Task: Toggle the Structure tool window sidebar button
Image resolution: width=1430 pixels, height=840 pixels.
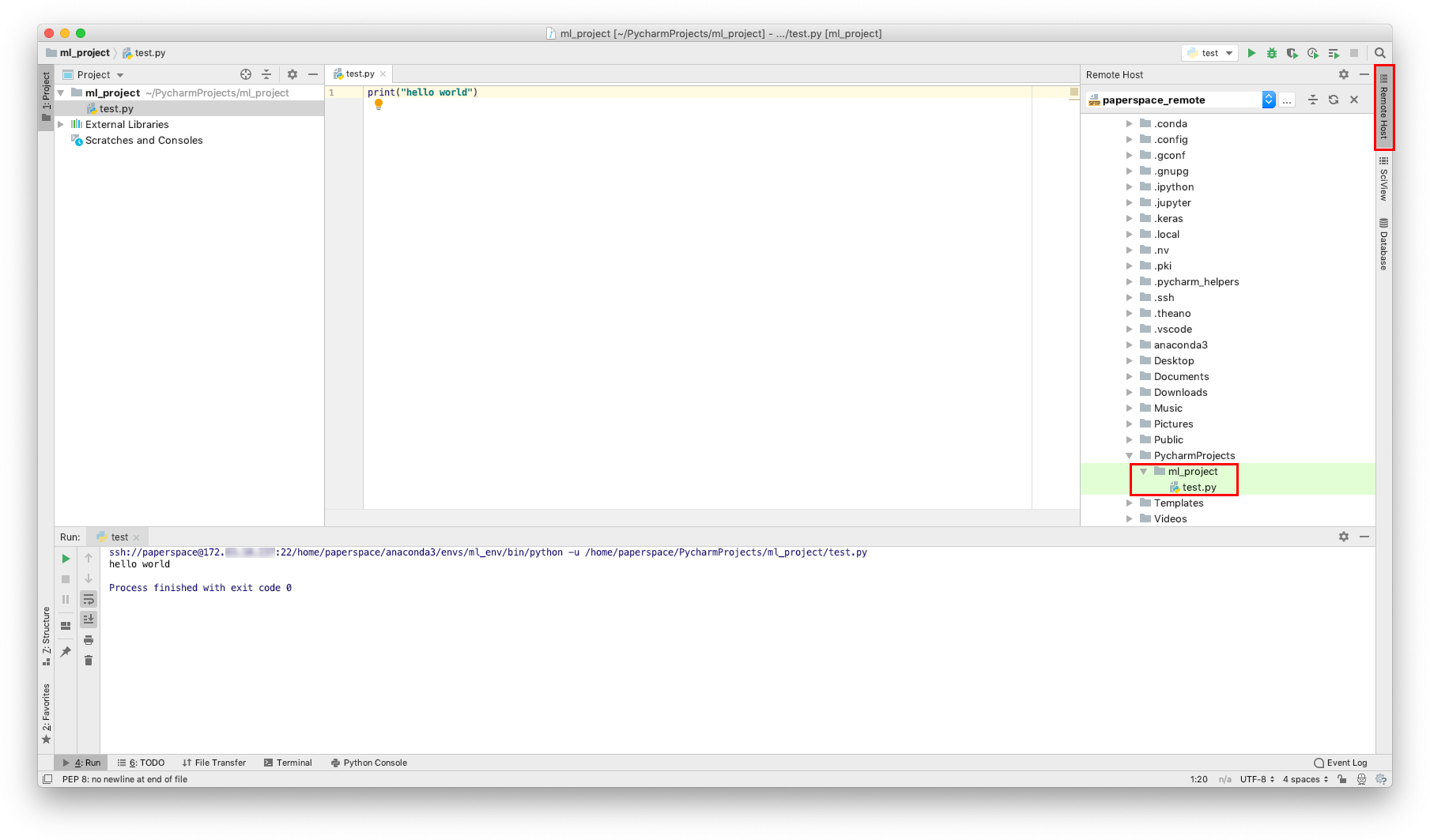Action: pyautogui.click(x=46, y=636)
